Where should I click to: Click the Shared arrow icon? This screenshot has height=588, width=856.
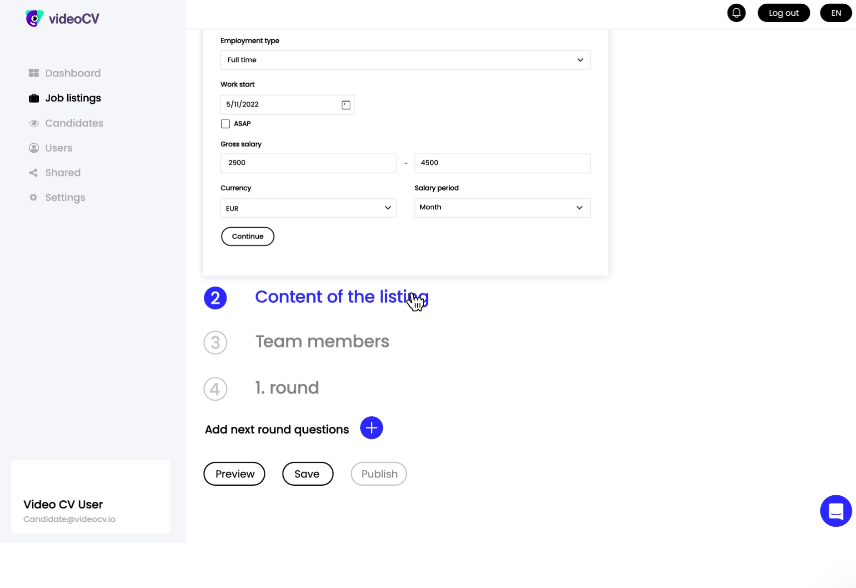click(x=33, y=172)
